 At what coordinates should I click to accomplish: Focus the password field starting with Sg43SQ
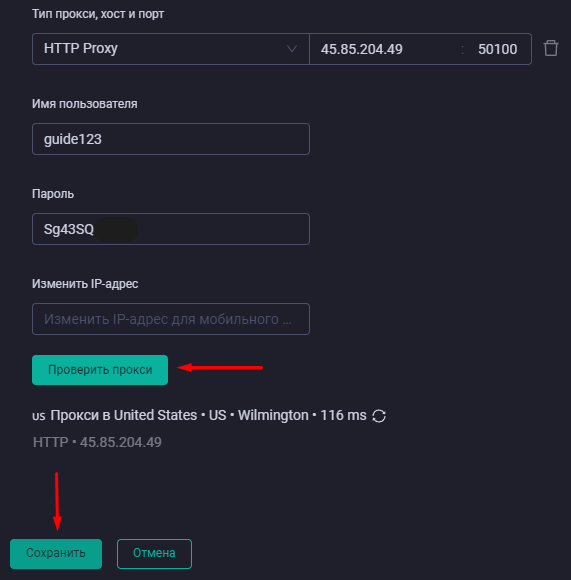[x=171, y=229]
